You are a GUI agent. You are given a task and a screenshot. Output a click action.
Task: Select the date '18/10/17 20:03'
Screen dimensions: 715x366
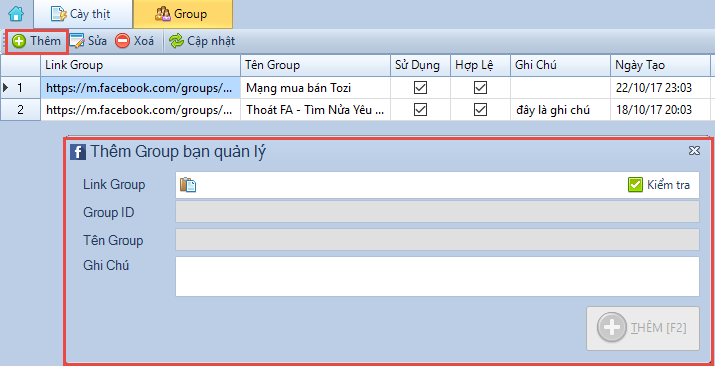tap(660, 110)
